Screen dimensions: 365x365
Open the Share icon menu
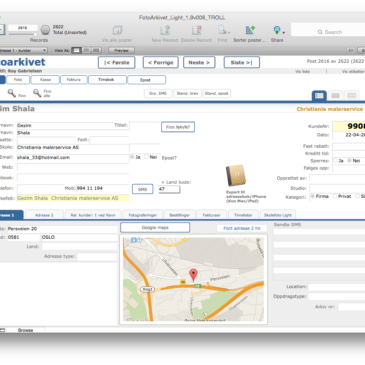(x=277, y=30)
